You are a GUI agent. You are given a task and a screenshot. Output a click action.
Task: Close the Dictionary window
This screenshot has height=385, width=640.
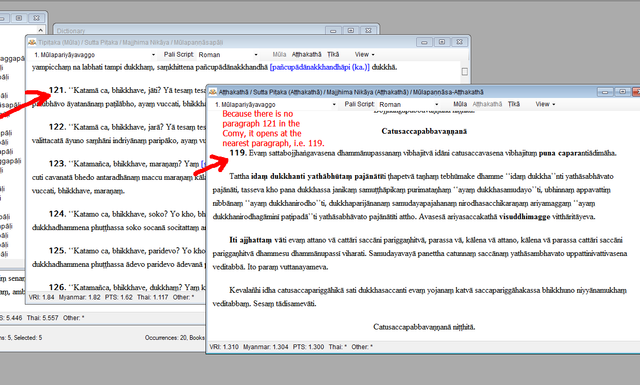[x=368, y=31]
